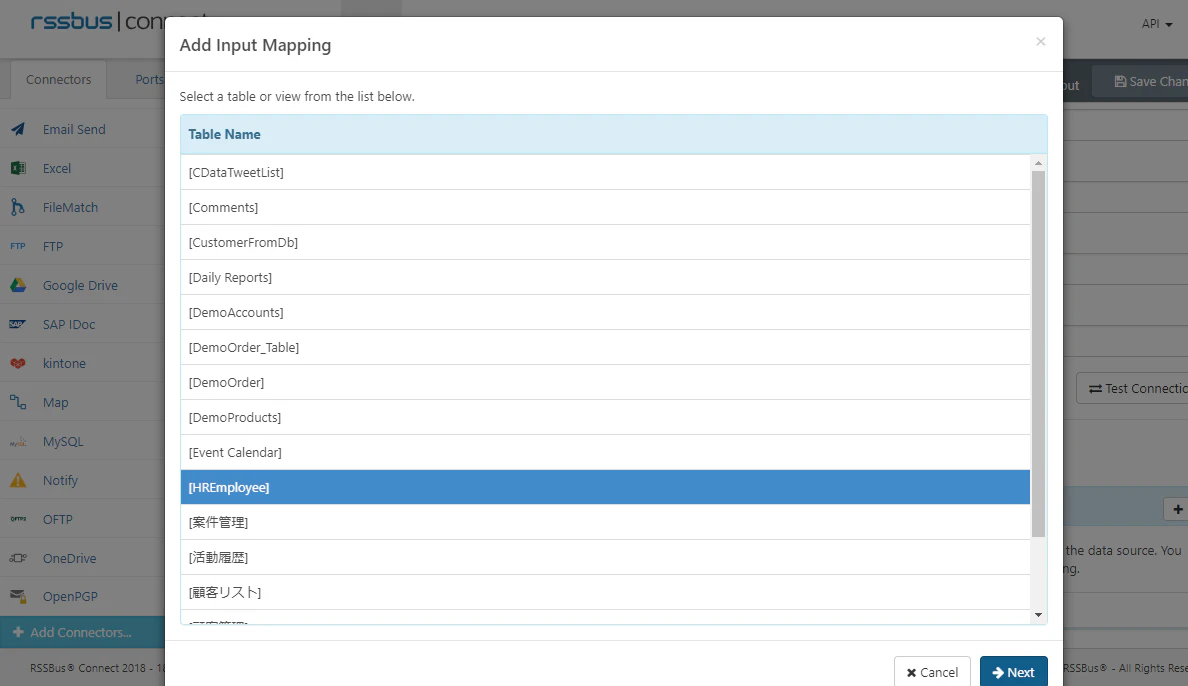
Task: Click the FTP connector icon
Action: point(18,246)
